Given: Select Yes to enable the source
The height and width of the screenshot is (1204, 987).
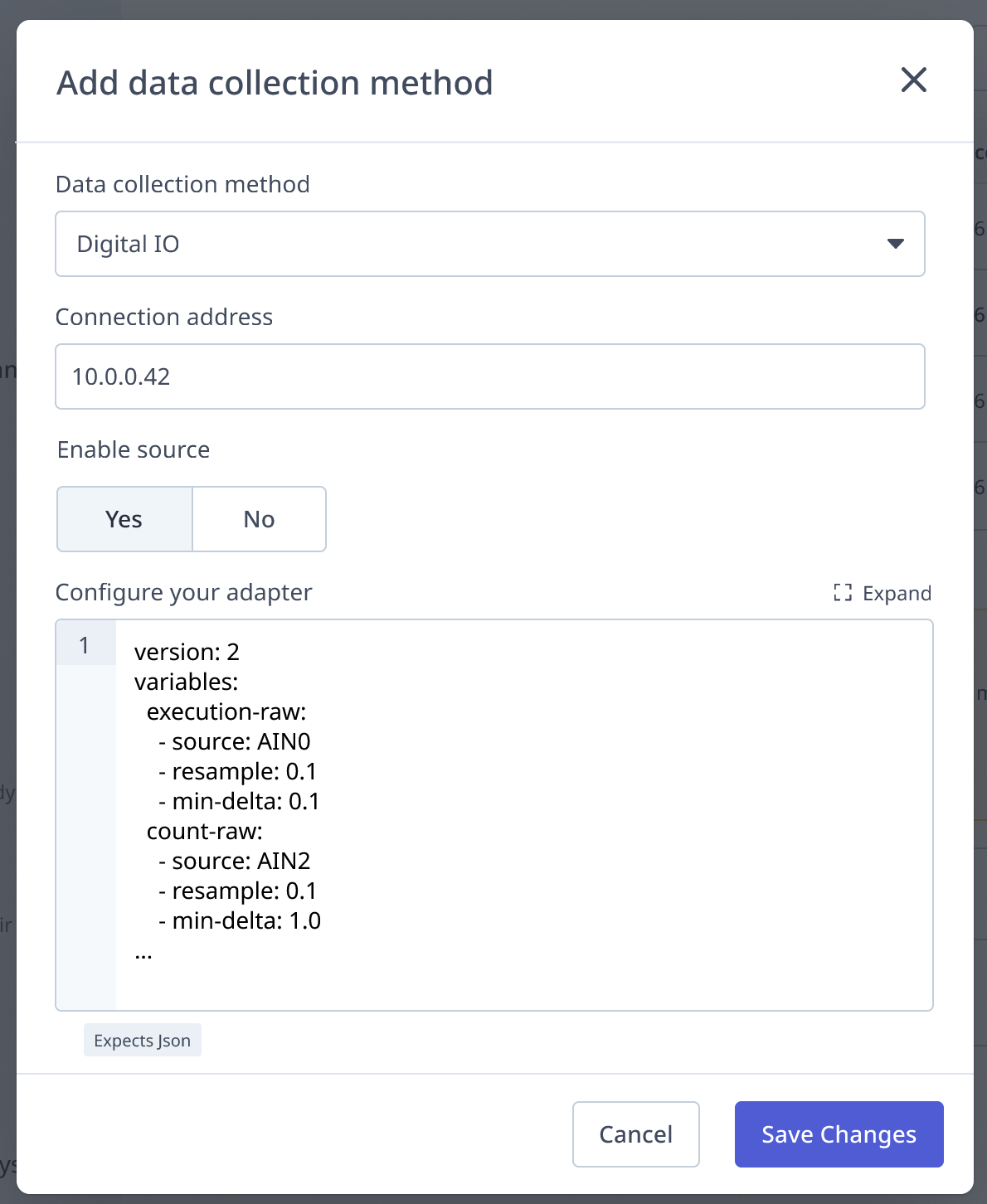Looking at the screenshot, I should tap(124, 518).
